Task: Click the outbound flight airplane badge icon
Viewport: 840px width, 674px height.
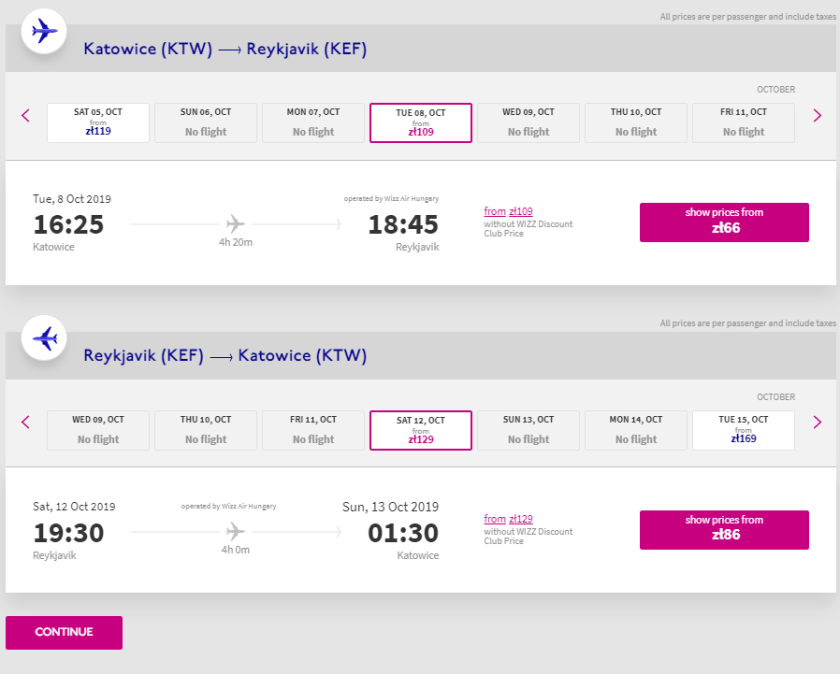Action: (x=44, y=31)
